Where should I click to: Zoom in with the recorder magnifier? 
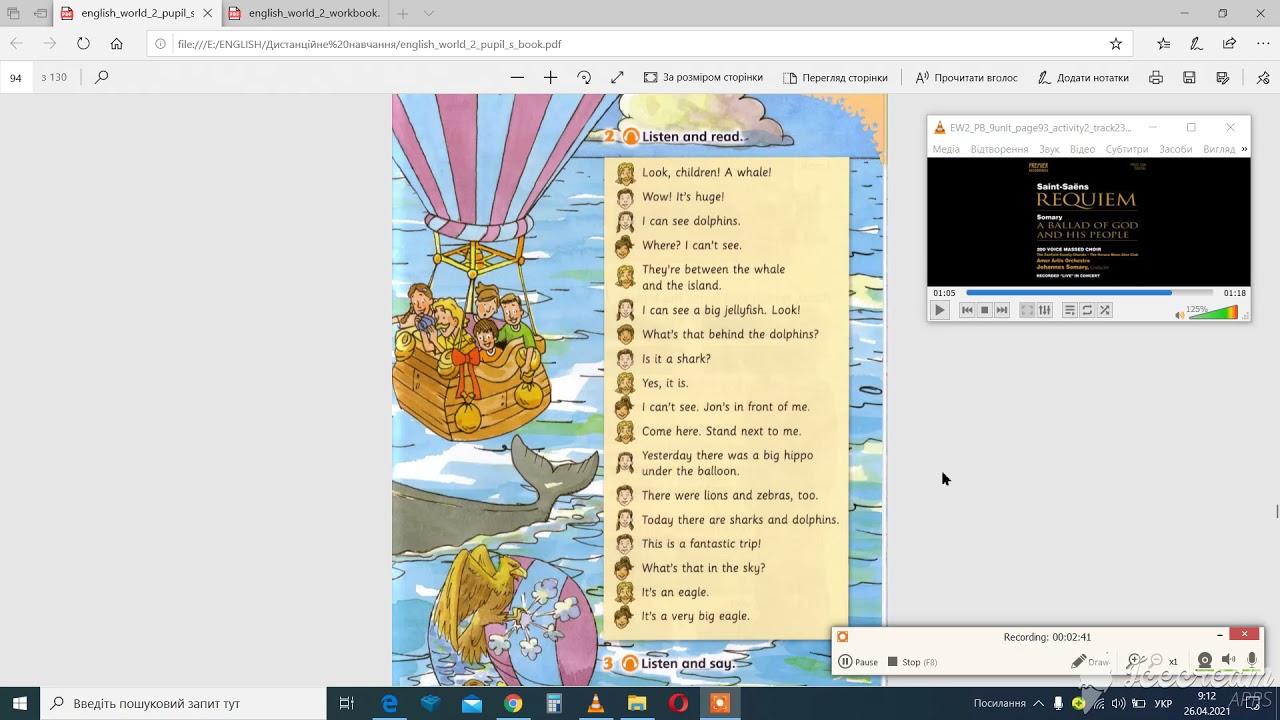1133,661
